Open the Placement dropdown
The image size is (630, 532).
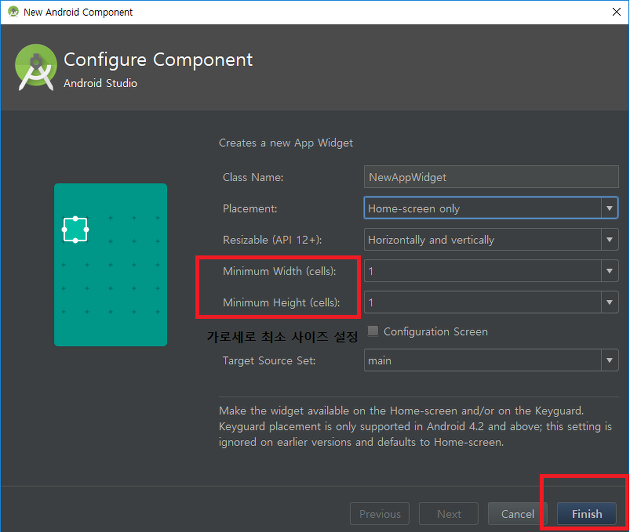[x=491, y=208]
